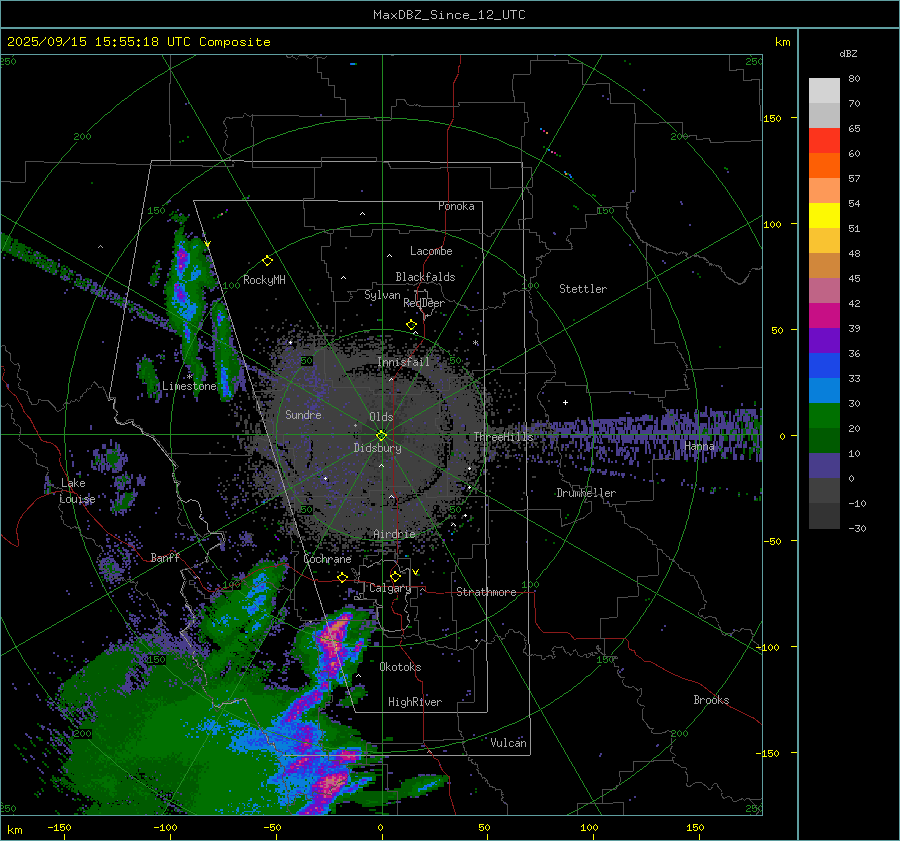The height and width of the screenshot is (841, 900).
Task: Click the Didsbury city label
Action: pyautogui.click(x=377, y=448)
